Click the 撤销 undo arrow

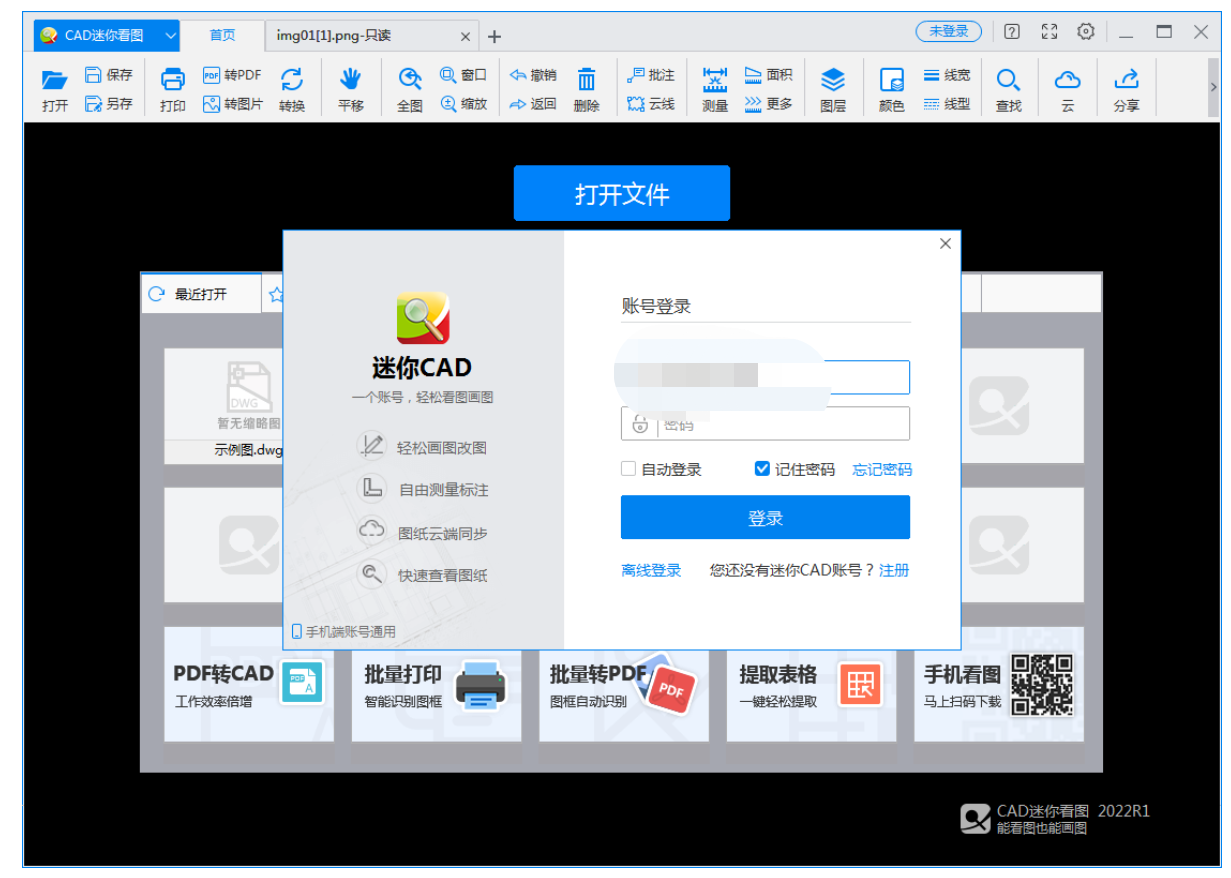518,74
